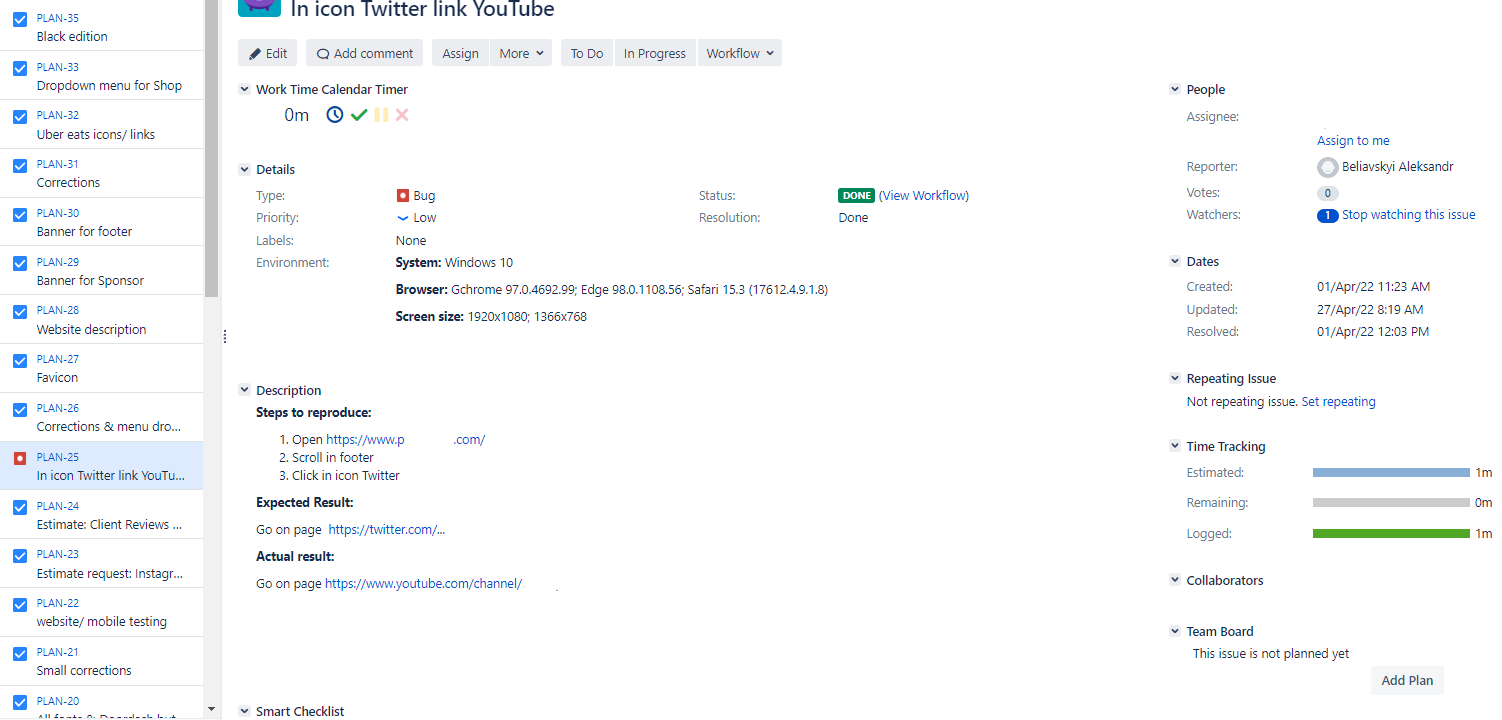
Task: Click the PLAN-32 task type icon
Action: 20,116
